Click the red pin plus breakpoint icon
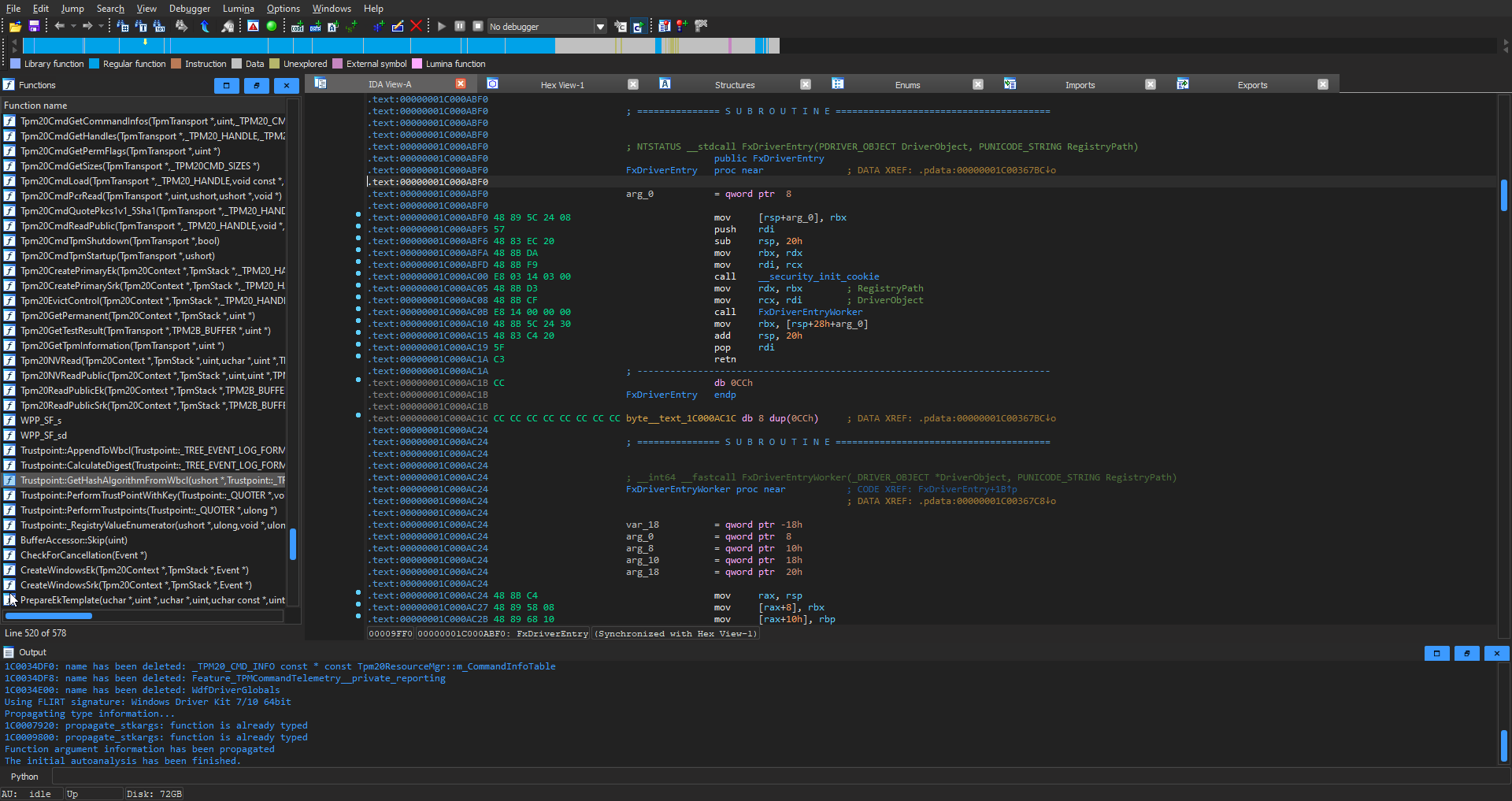1512x801 pixels. [682, 26]
